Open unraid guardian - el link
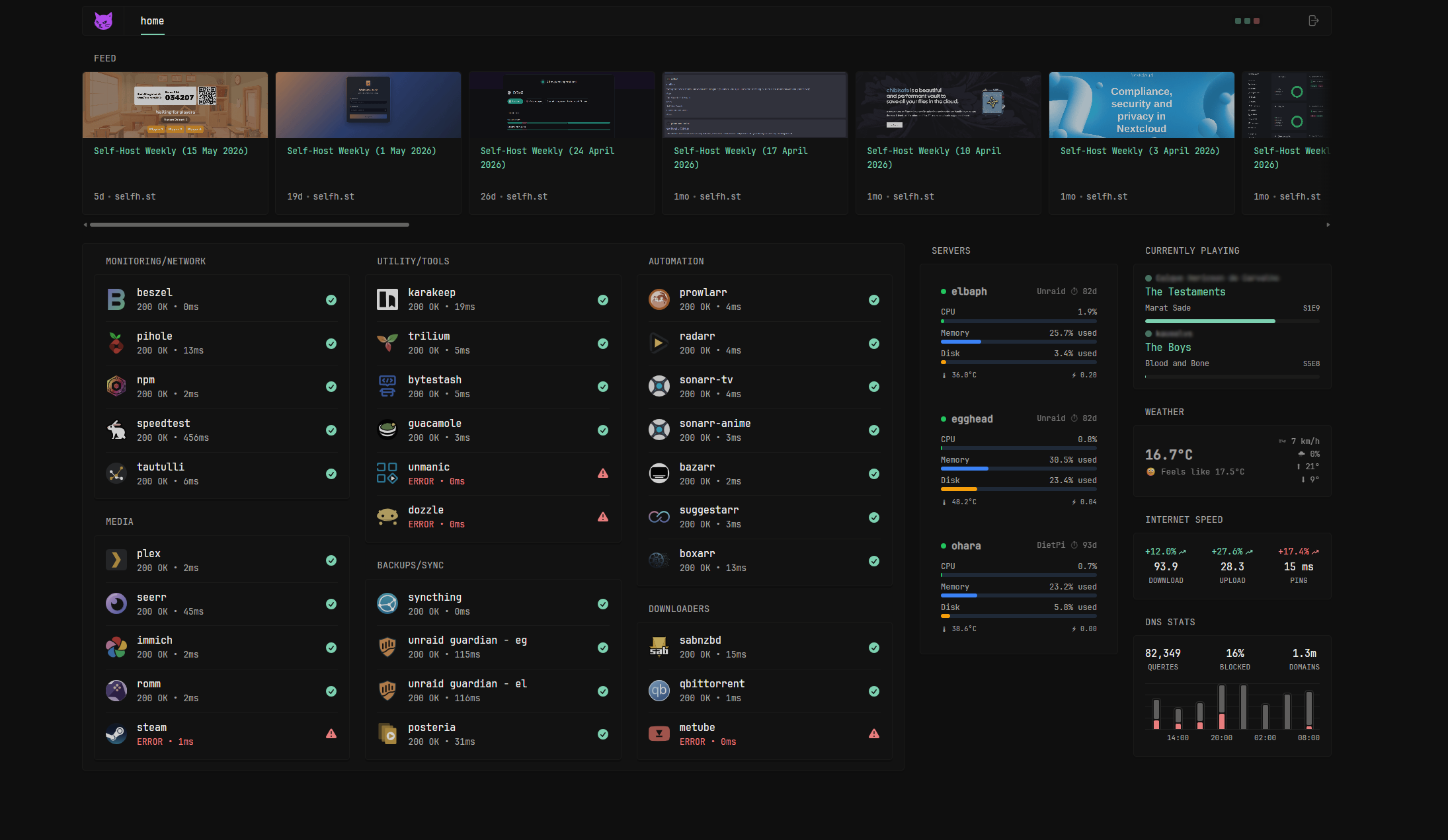This screenshot has width=1448, height=840. point(467,684)
